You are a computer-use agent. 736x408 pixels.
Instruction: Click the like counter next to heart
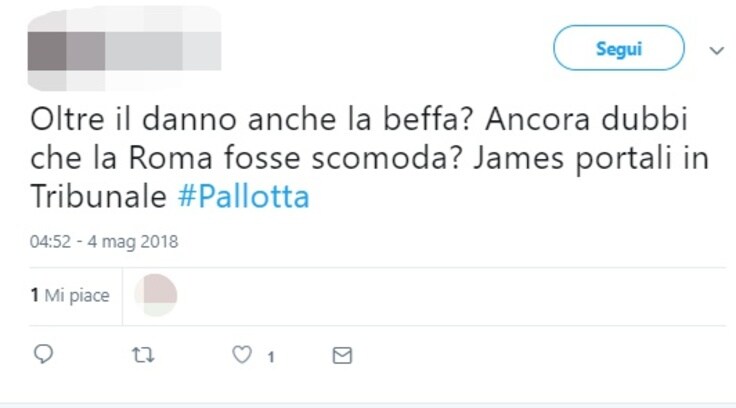point(271,357)
